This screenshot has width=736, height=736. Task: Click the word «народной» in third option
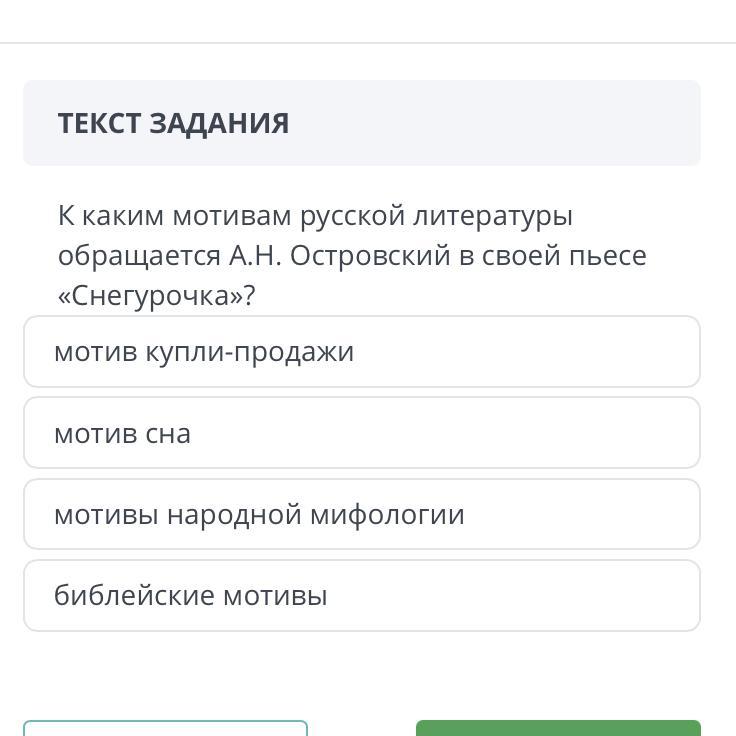point(234,515)
